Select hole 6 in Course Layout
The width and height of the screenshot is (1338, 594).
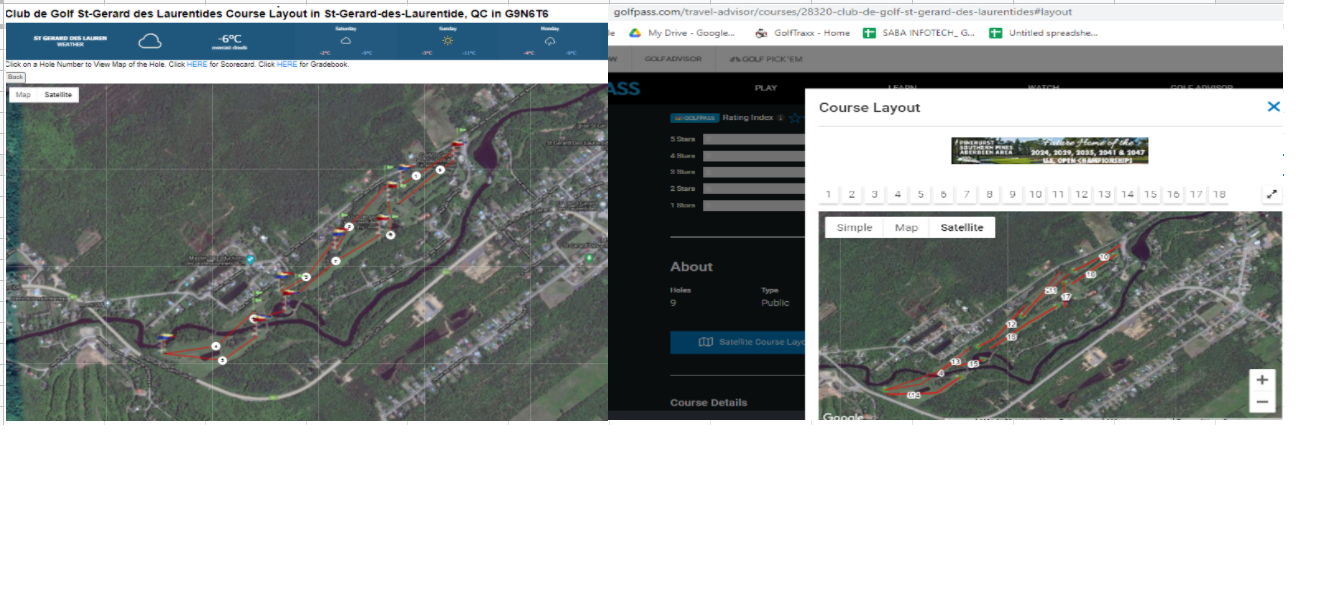[x=943, y=195]
